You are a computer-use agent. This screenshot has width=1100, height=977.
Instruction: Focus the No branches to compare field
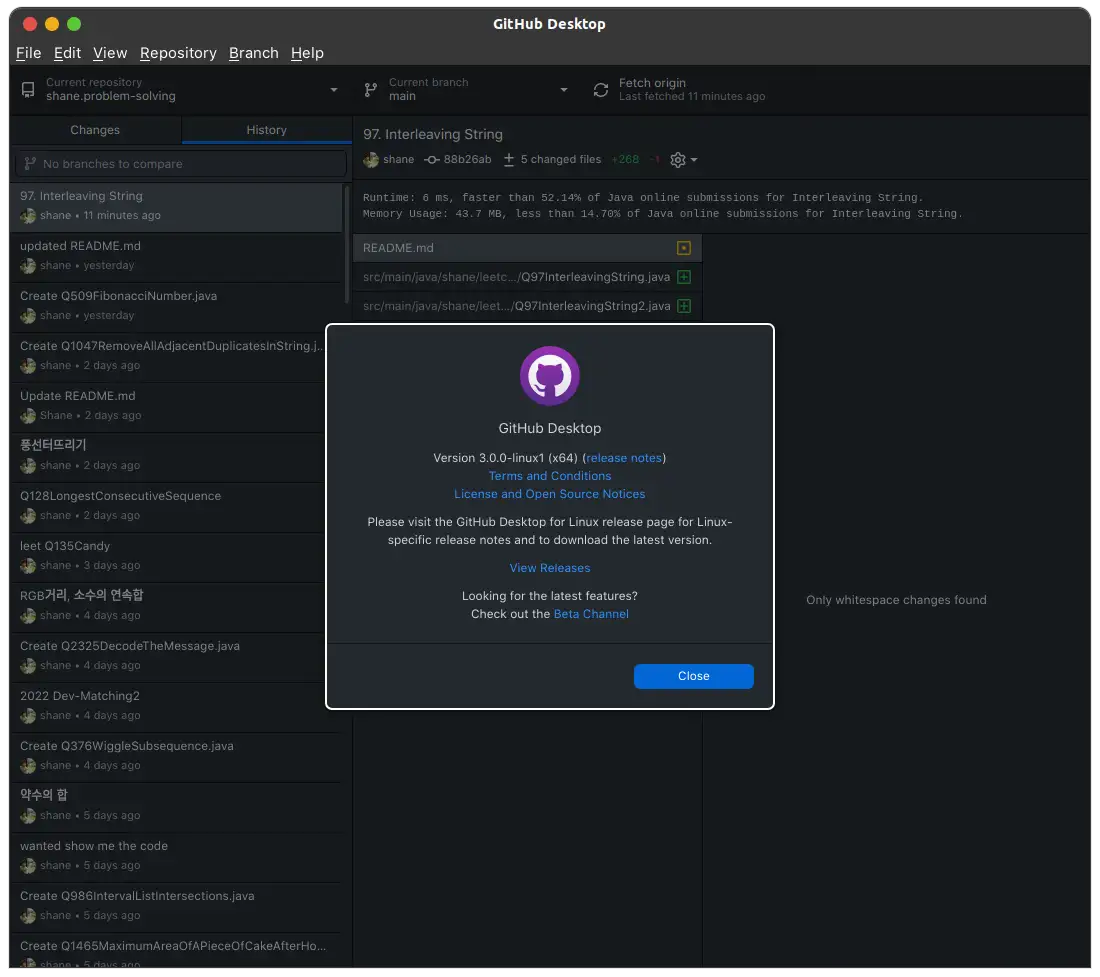181,163
